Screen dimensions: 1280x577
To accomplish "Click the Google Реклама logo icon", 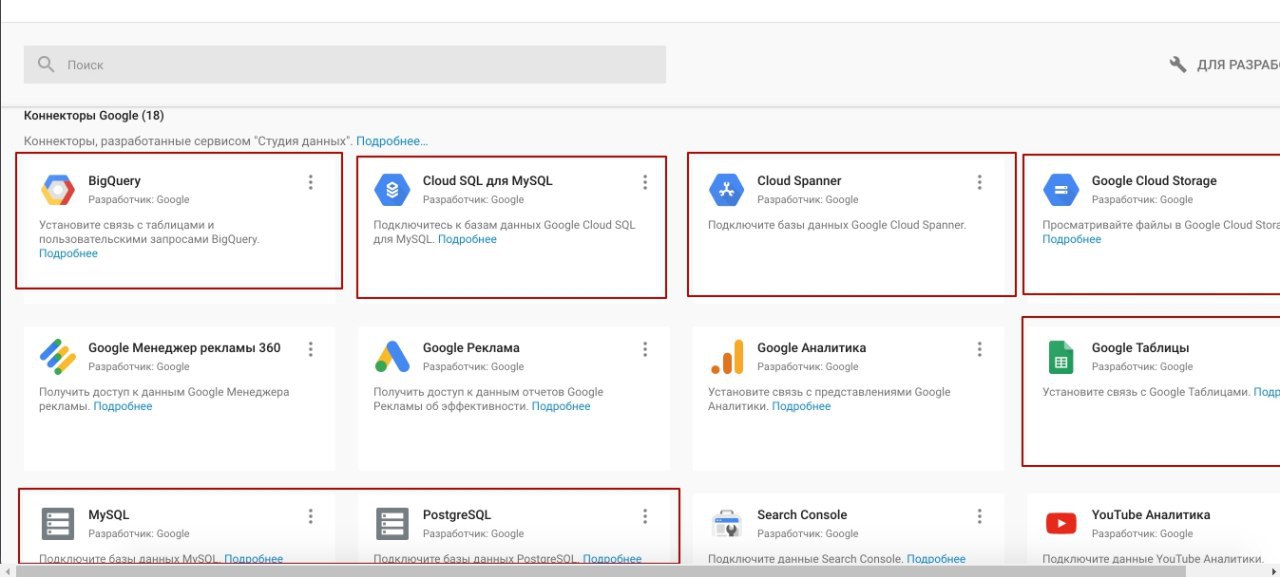I will tap(391, 356).
